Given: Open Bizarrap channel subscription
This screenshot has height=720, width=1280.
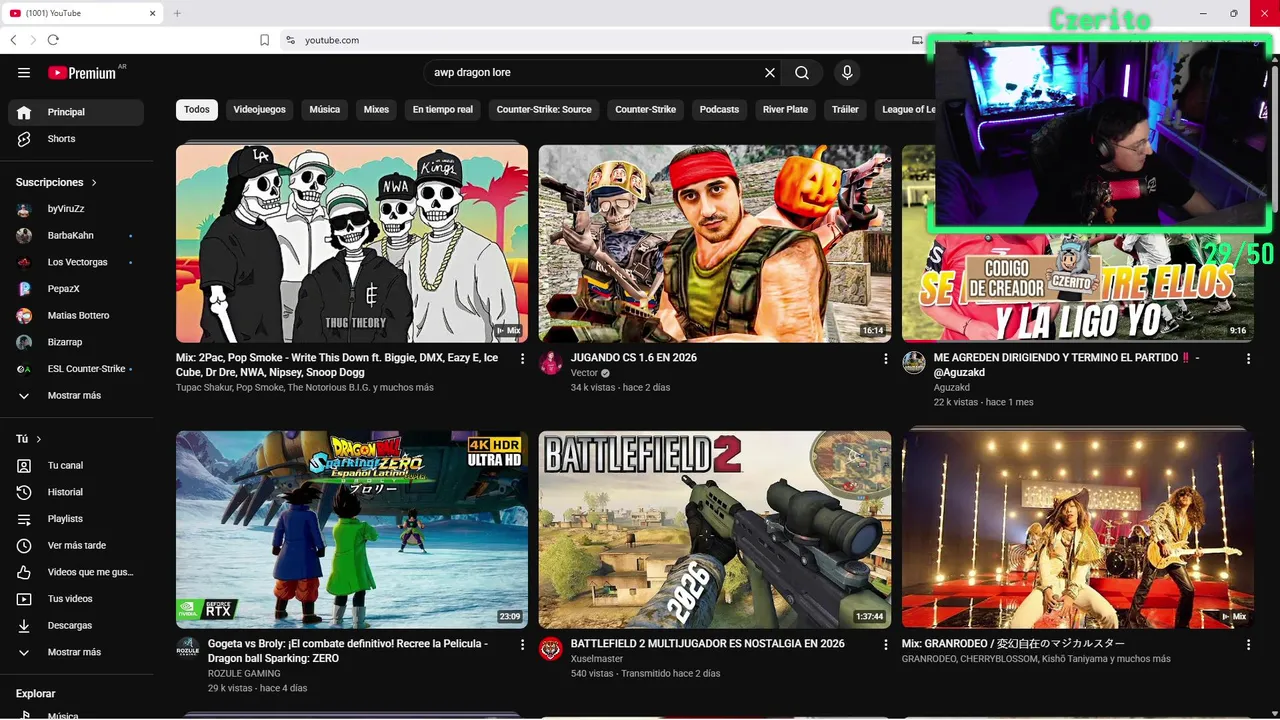Looking at the screenshot, I should point(76,342).
